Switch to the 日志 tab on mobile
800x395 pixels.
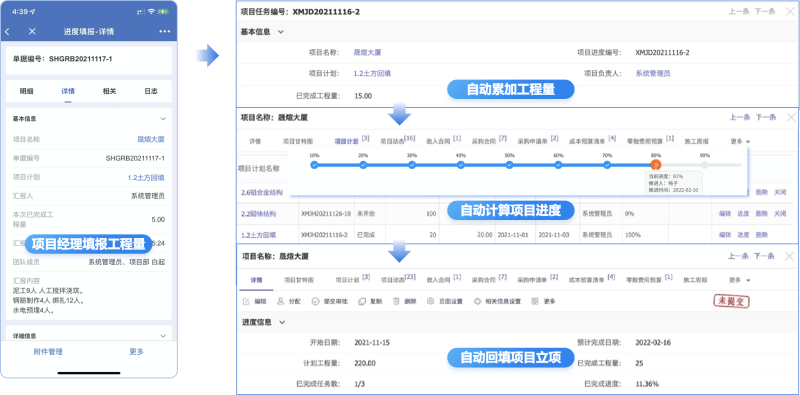coord(151,91)
